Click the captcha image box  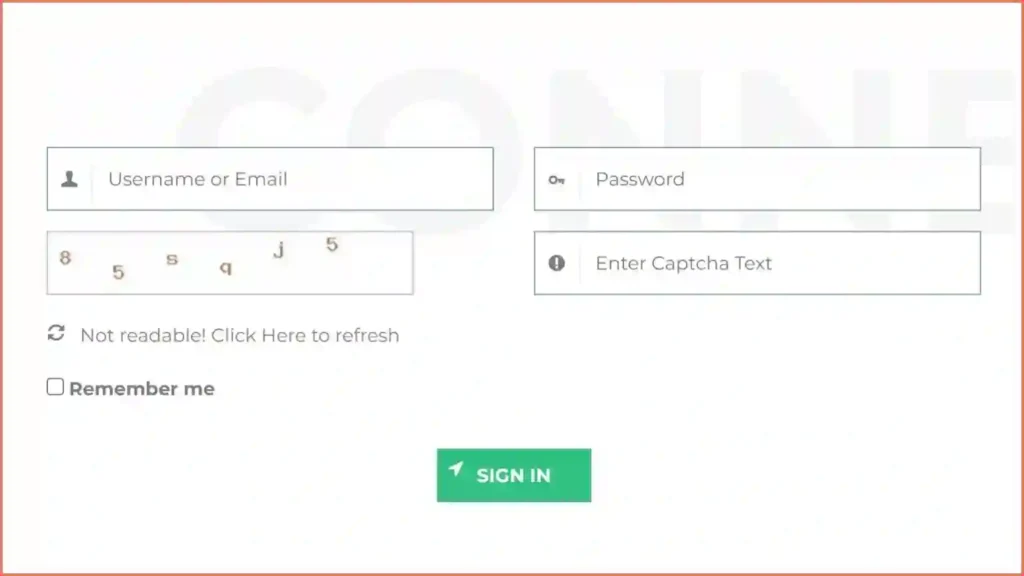click(x=230, y=263)
